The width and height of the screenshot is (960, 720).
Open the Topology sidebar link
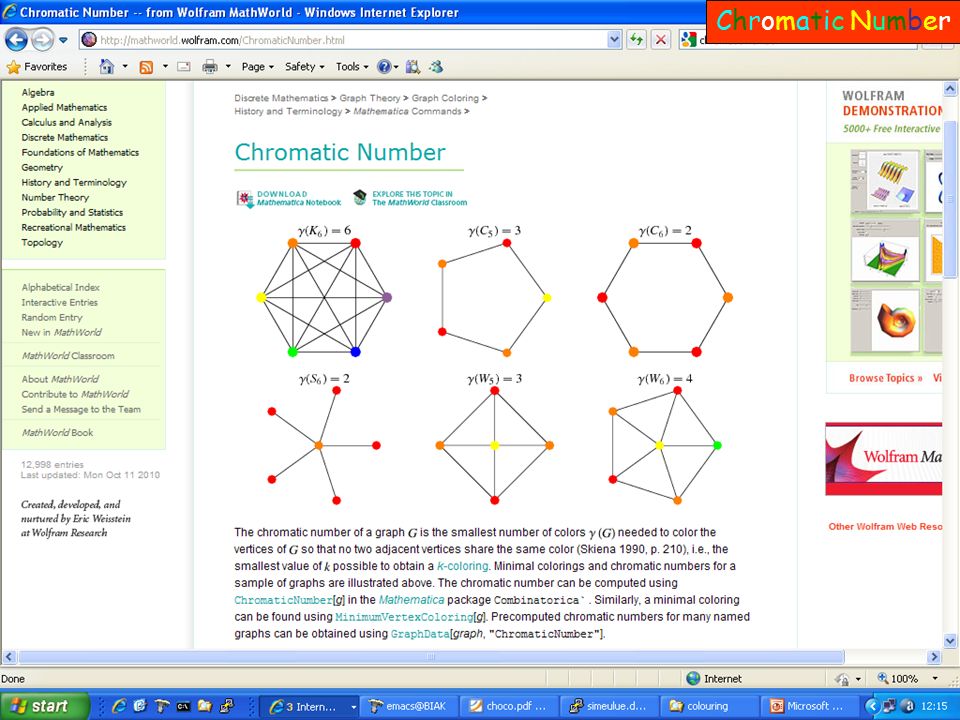point(42,242)
